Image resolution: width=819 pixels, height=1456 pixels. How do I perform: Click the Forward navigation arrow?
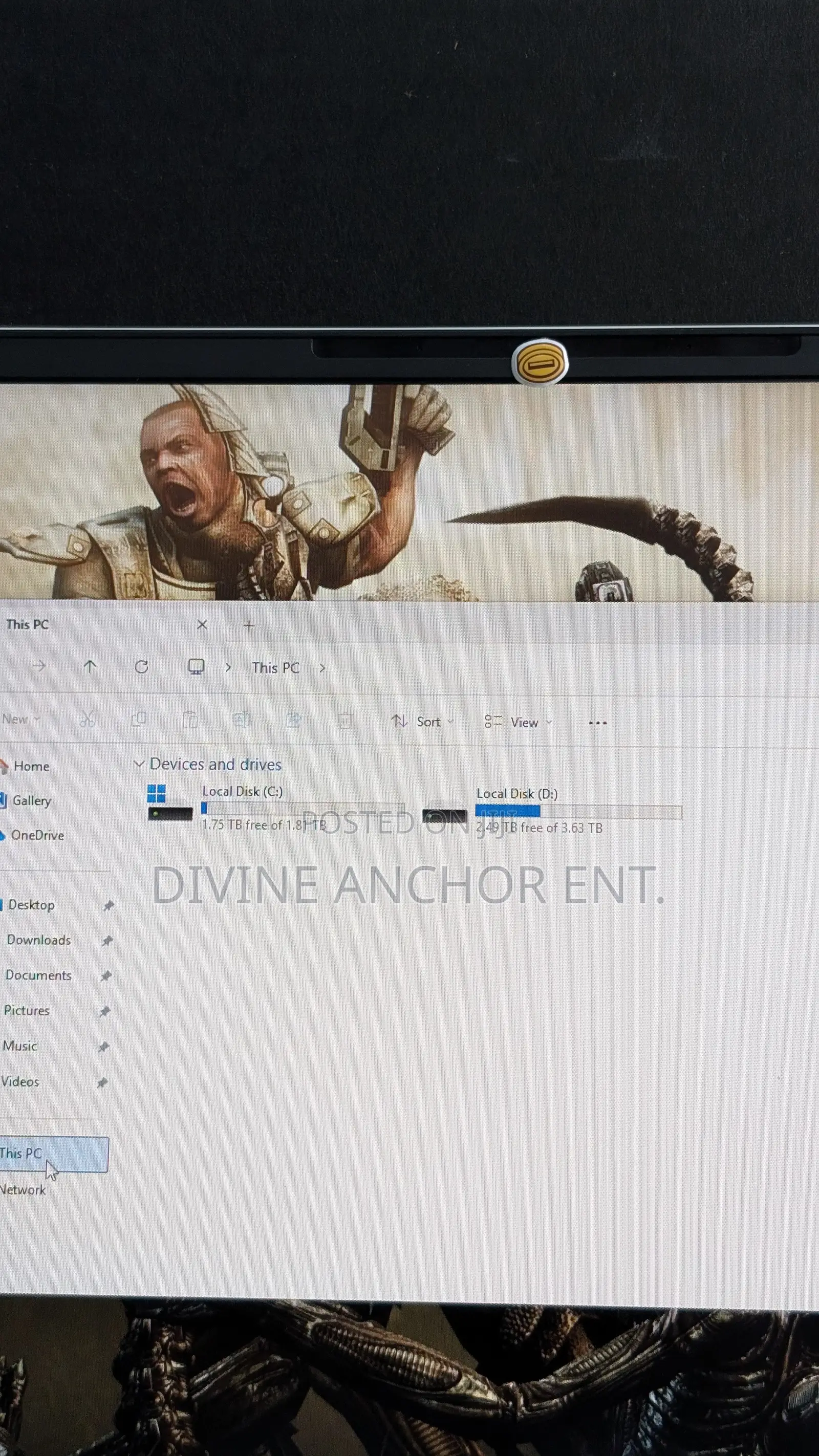[x=38, y=666]
